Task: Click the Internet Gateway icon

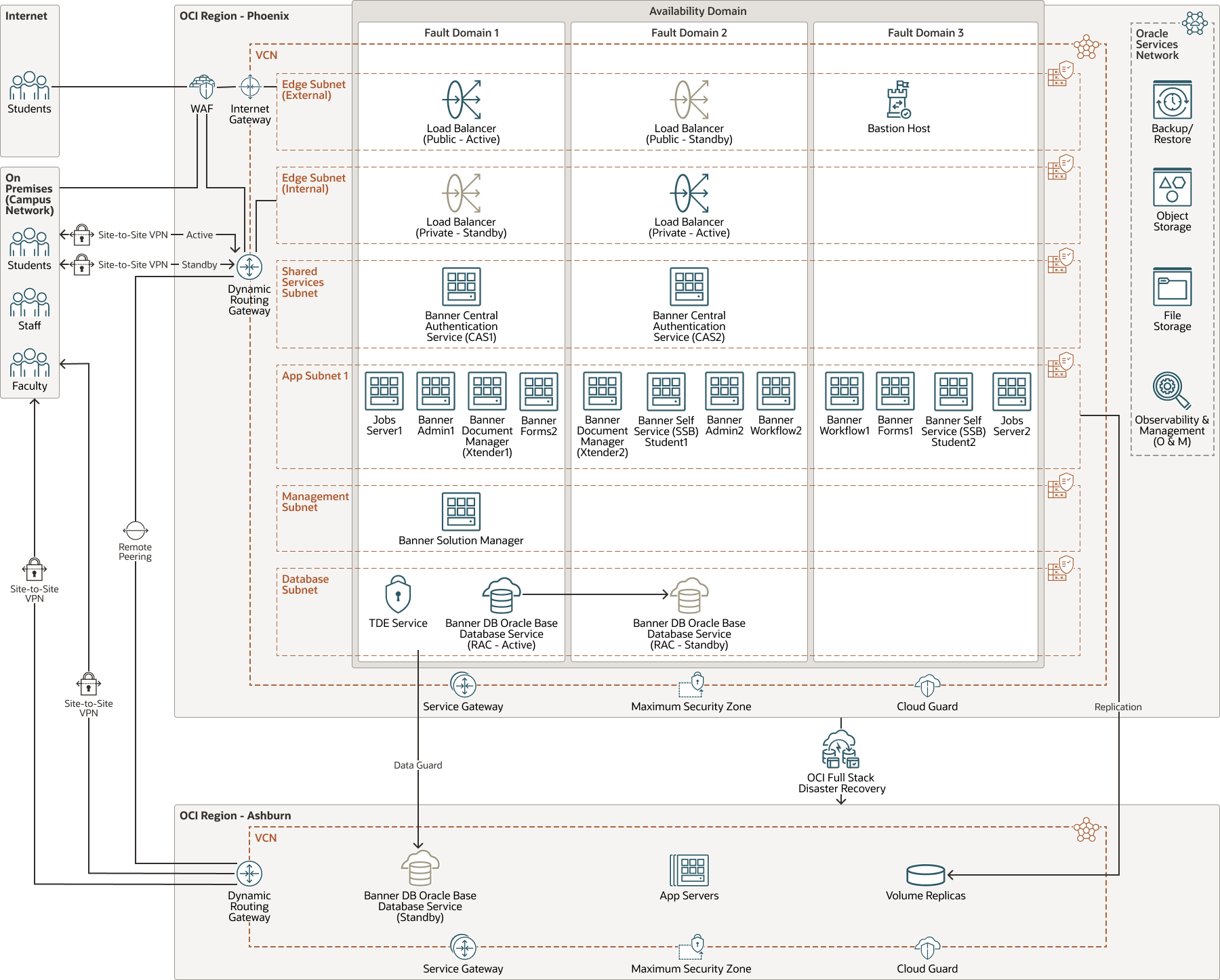Action: pos(249,85)
